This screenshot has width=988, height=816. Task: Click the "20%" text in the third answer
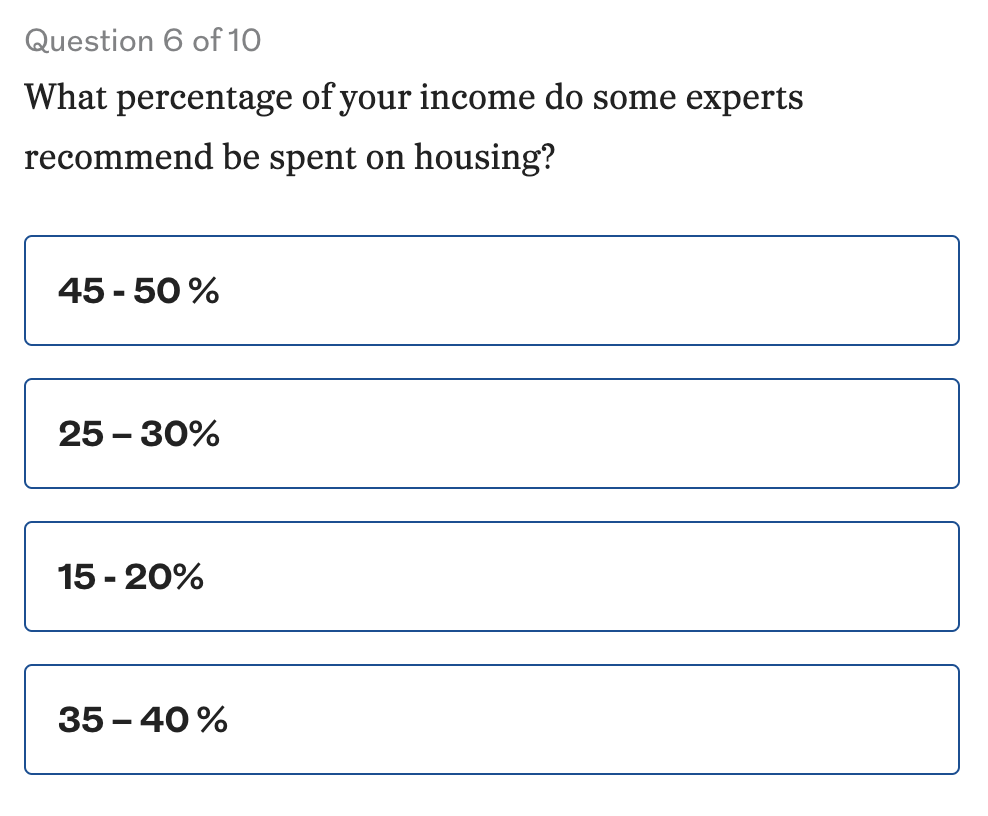(164, 577)
